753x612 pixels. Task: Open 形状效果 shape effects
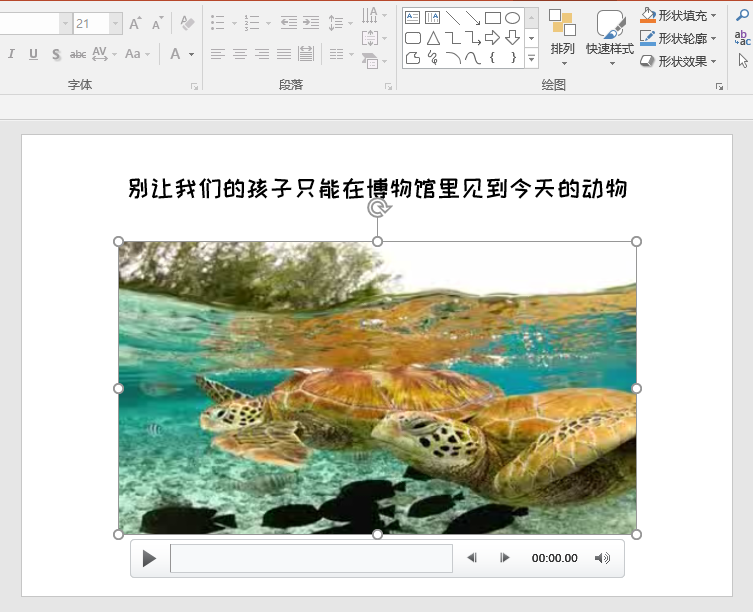(x=678, y=61)
